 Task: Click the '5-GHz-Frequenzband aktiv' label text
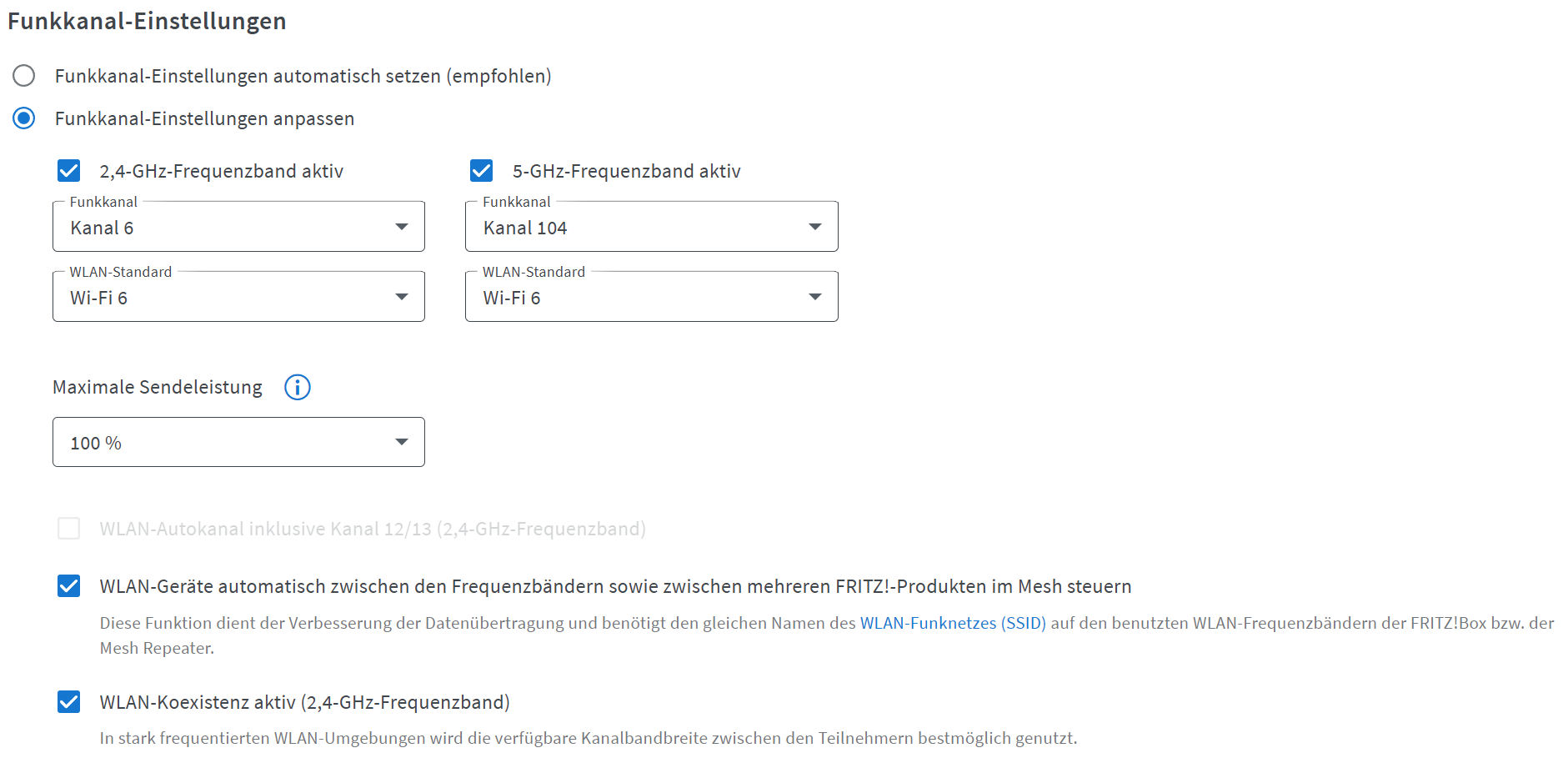[x=627, y=171]
